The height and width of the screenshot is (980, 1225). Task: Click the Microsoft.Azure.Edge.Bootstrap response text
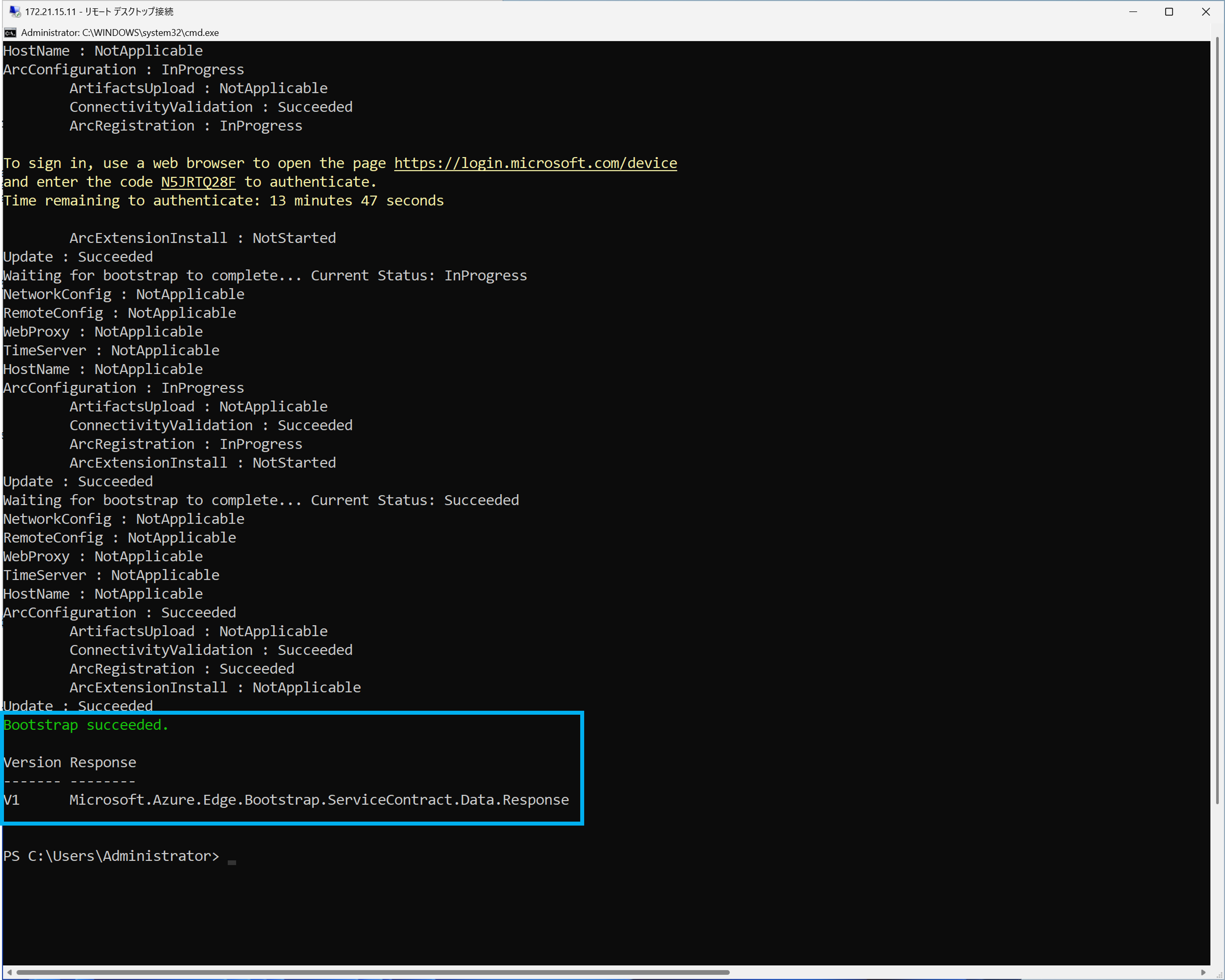pos(319,800)
